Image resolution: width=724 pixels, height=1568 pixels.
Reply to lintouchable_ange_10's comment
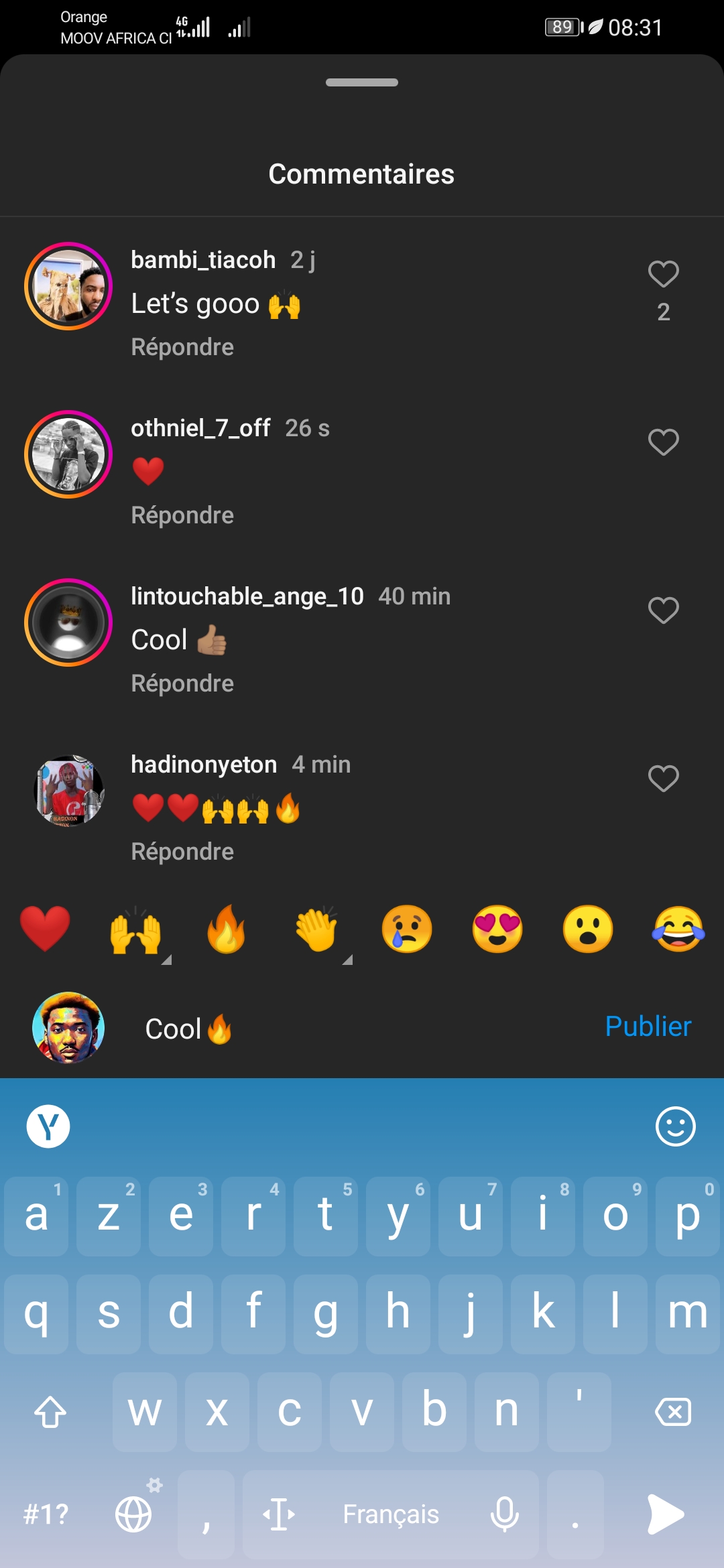coord(182,683)
